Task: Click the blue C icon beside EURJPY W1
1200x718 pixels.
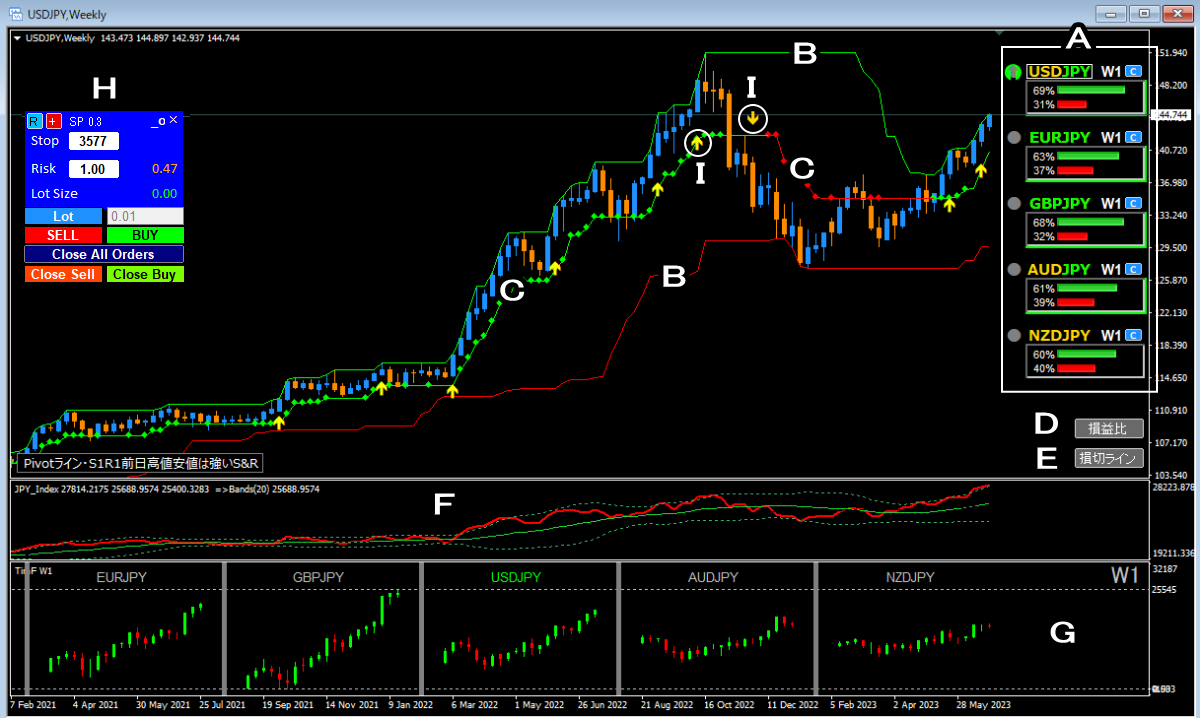Action: [1133, 137]
